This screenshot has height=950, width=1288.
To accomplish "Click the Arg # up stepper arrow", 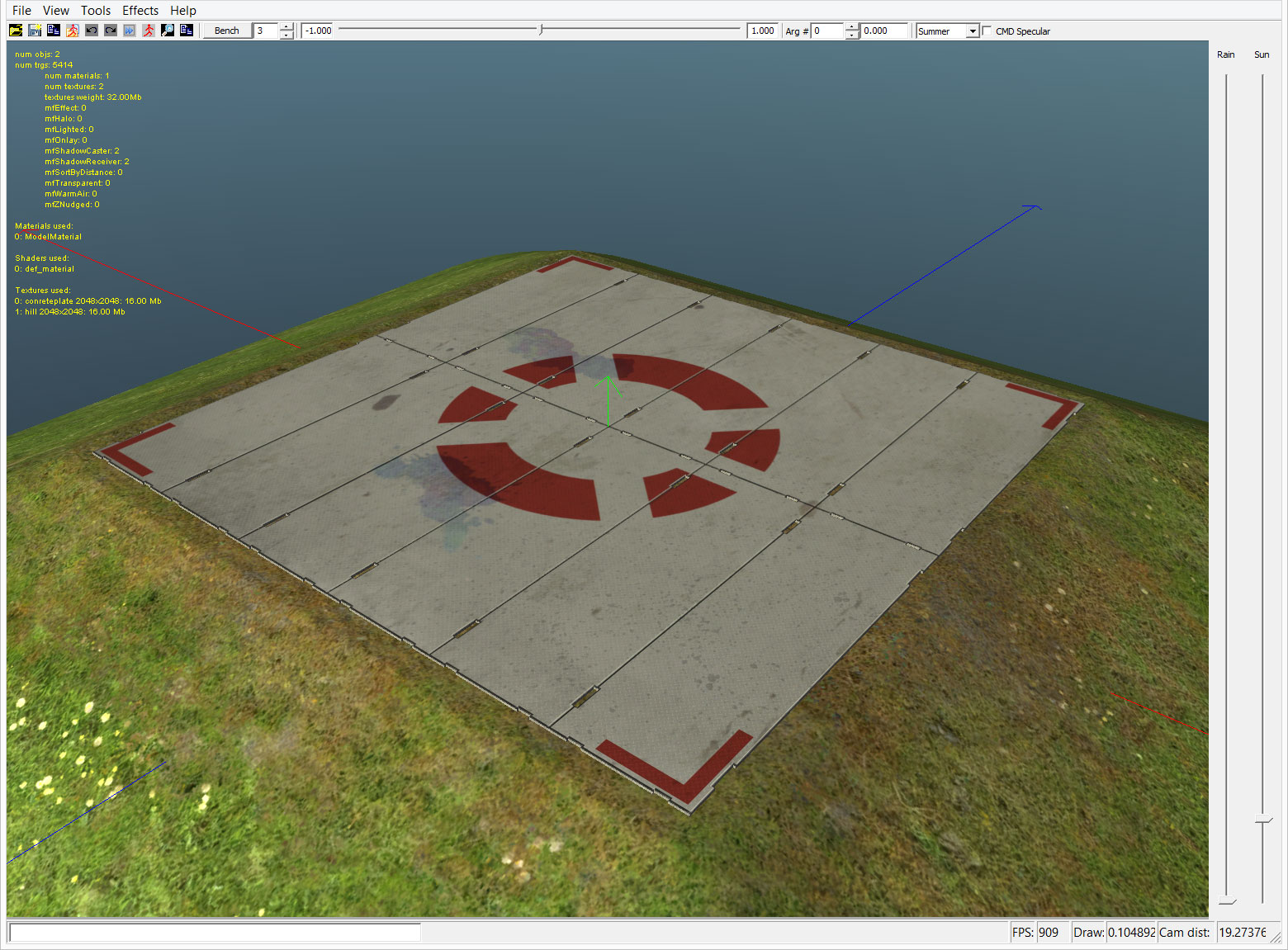I will click(851, 26).
